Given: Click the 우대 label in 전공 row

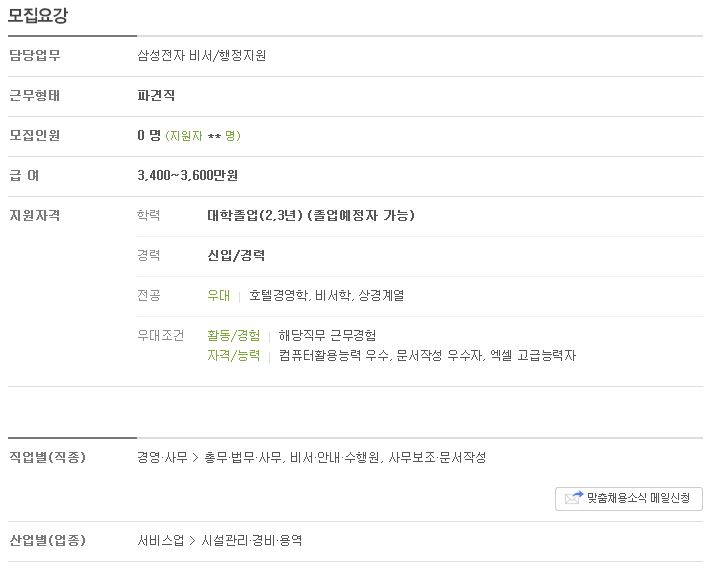Looking at the screenshot, I should coord(219,295).
